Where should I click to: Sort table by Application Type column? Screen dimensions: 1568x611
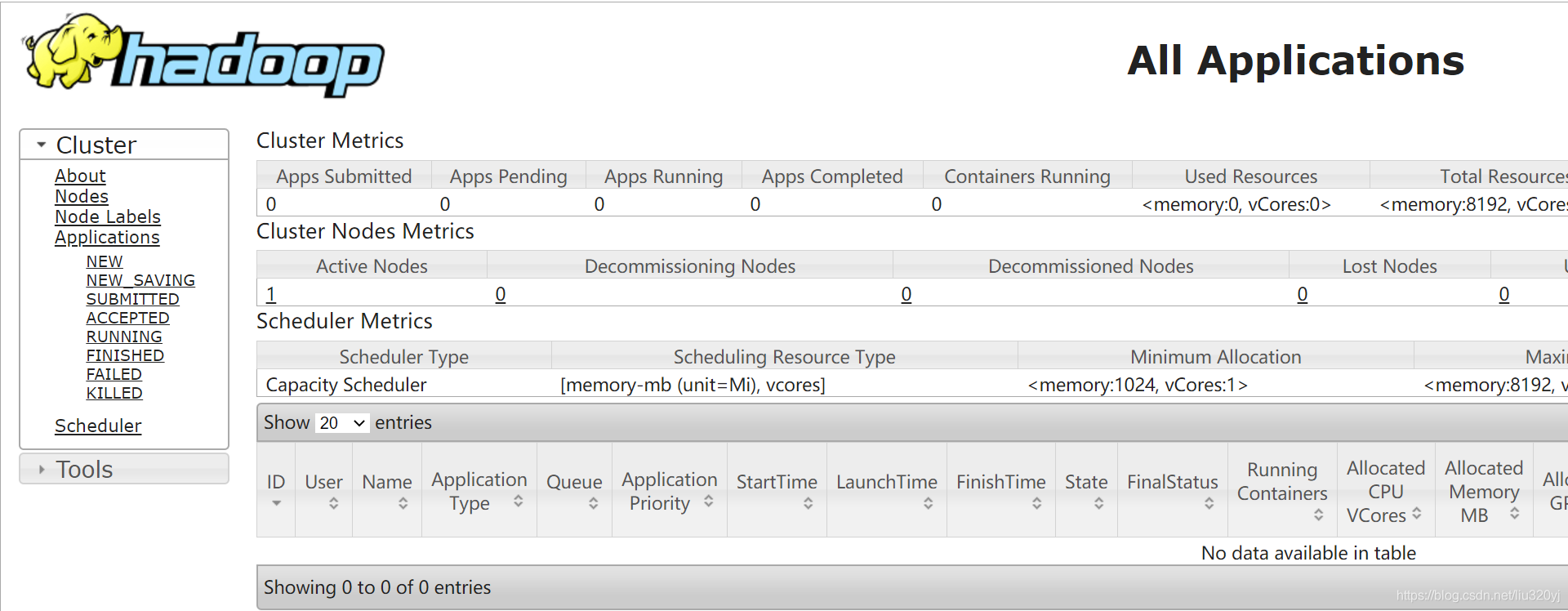coord(479,489)
